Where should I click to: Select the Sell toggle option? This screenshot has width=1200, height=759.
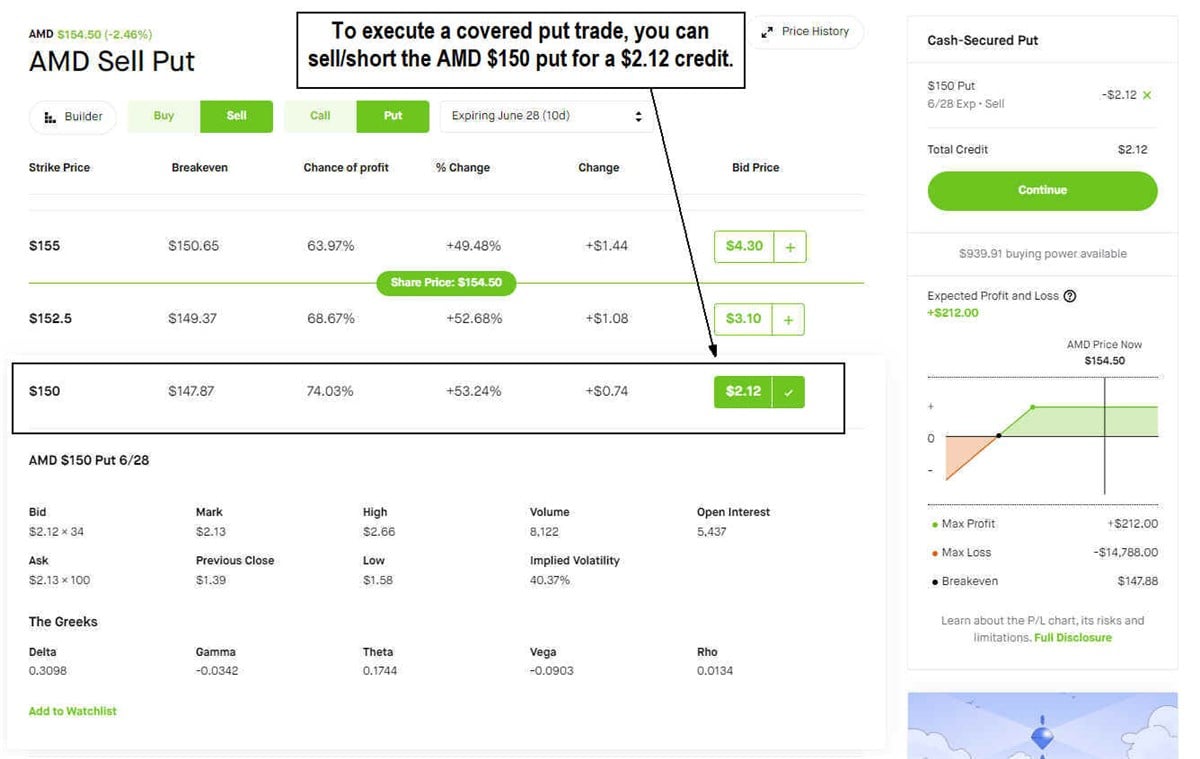click(x=236, y=116)
